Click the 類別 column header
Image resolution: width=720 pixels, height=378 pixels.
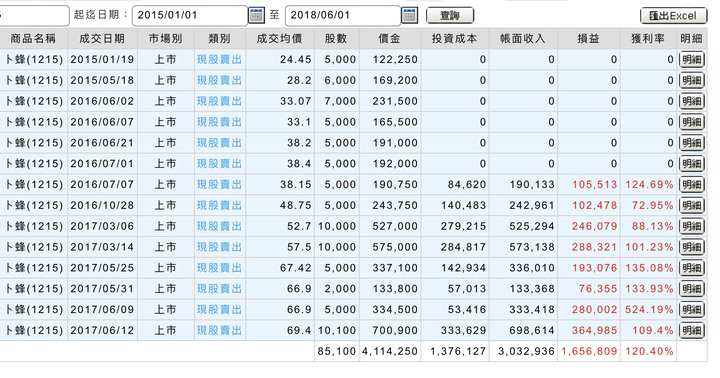click(219, 39)
